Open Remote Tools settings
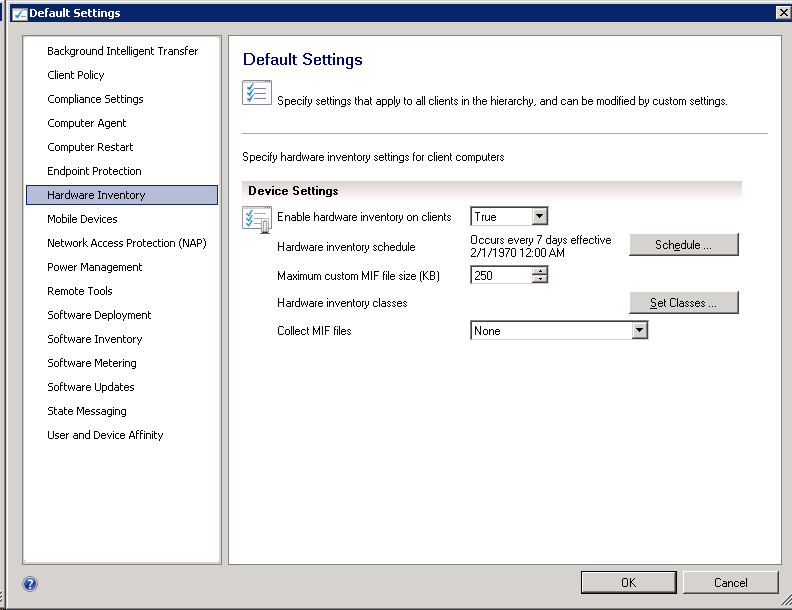This screenshot has width=792, height=610. click(122, 291)
